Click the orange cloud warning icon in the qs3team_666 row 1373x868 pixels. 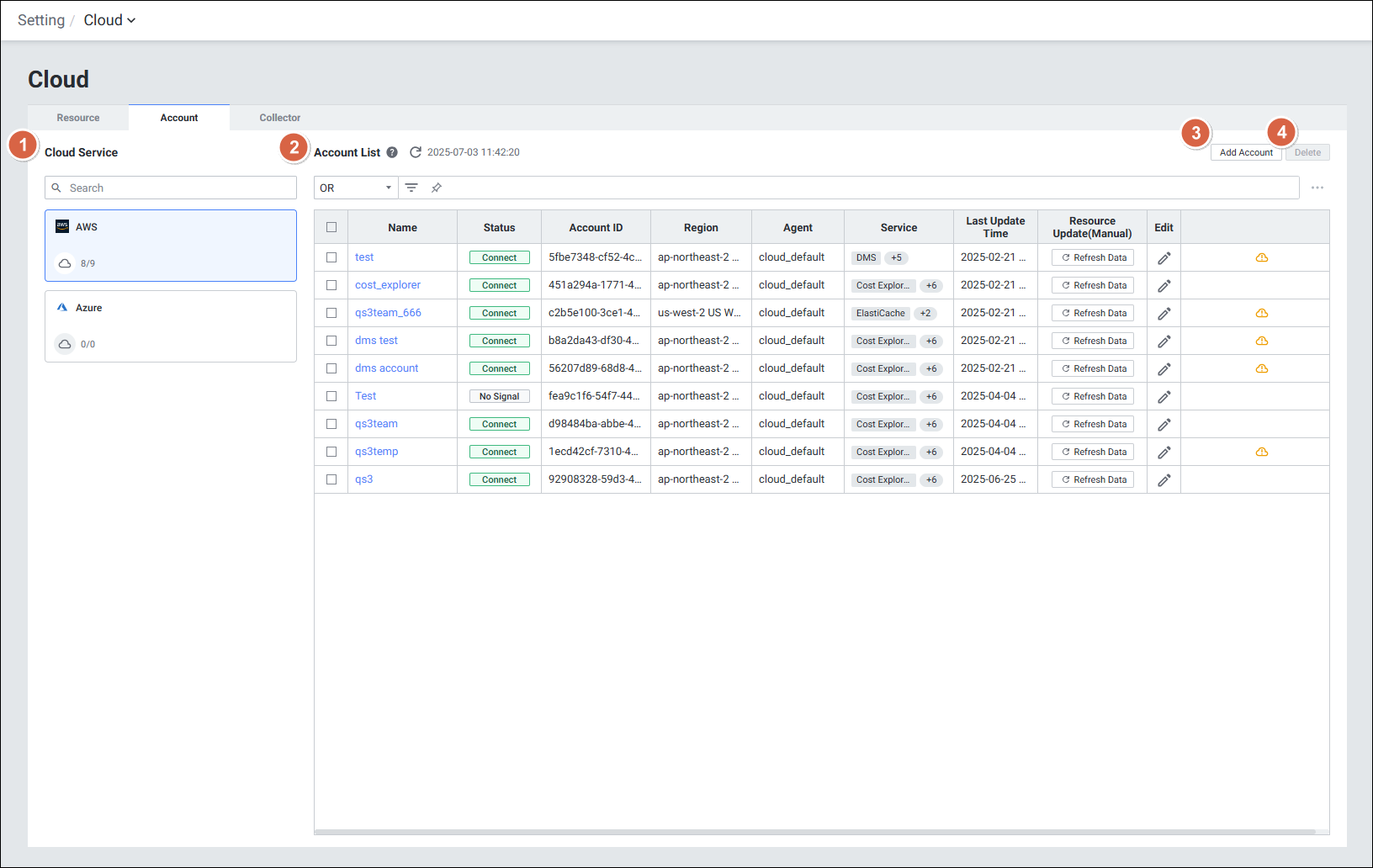tap(1261, 313)
